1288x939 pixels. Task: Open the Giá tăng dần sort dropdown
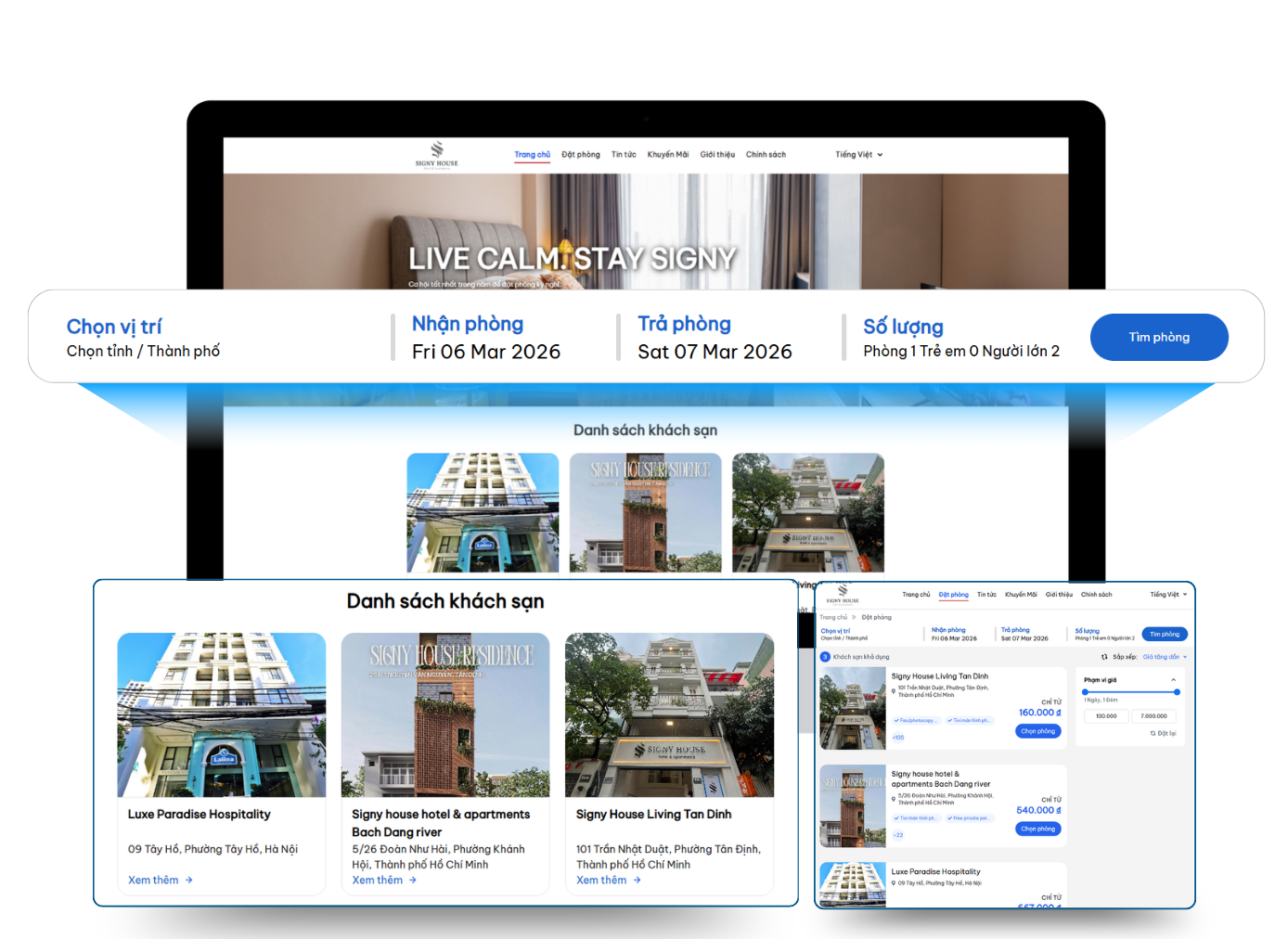pos(1164,657)
